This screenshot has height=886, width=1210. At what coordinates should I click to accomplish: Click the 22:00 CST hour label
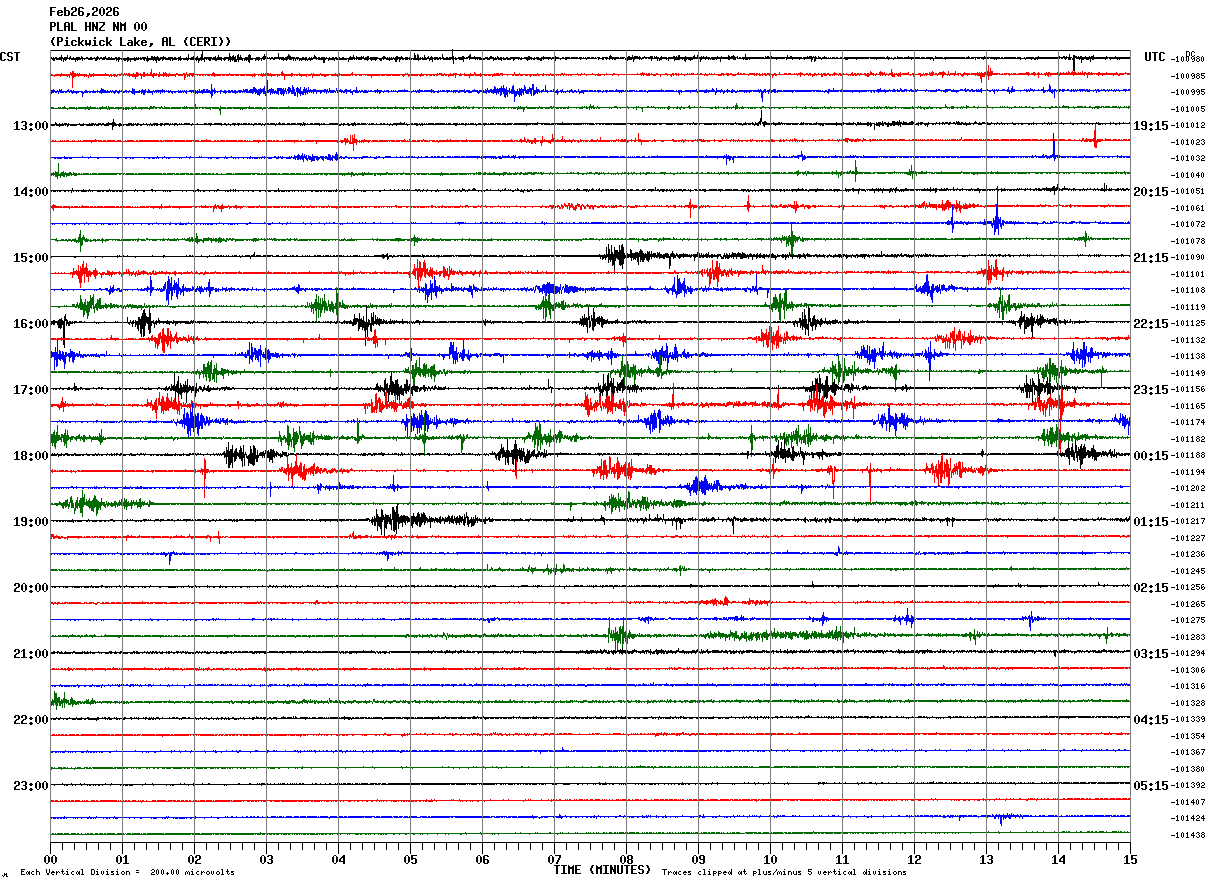(30, 720)
